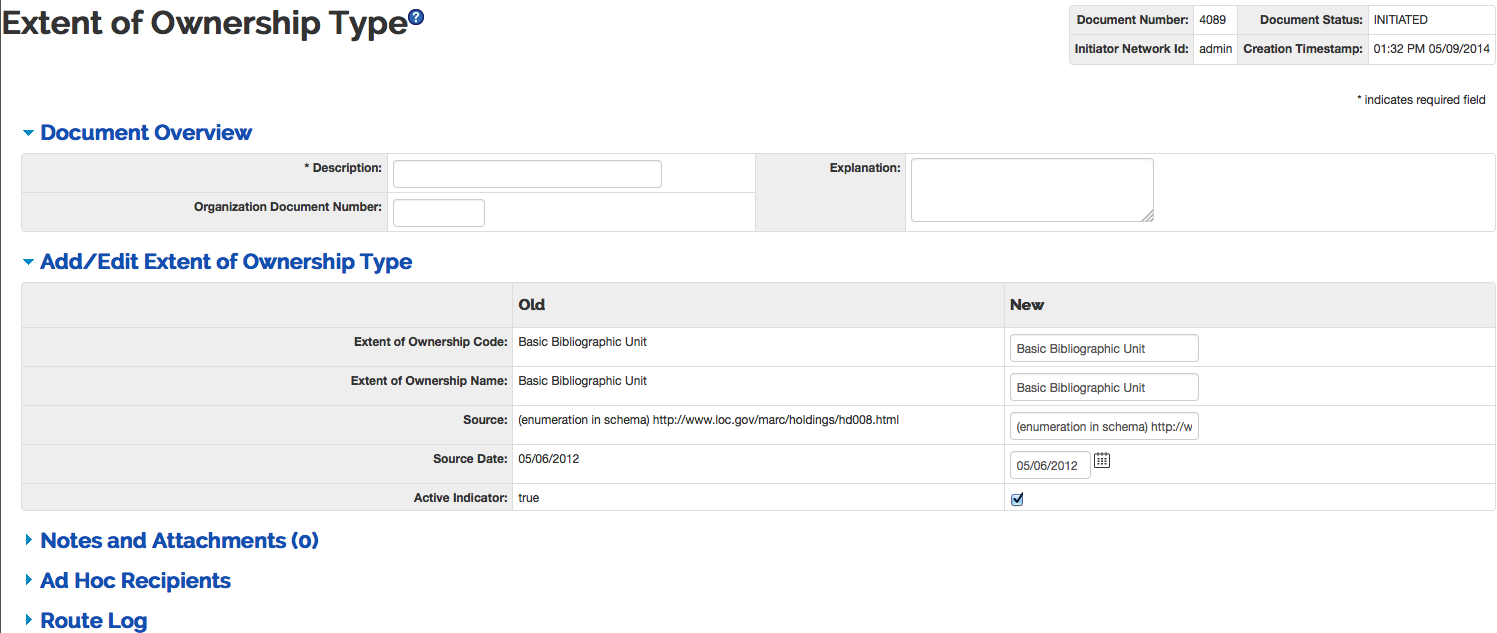Image resolution: width=1497 pixels, height=633 pixels.
Task: Expand Route Log using its triangle
Action: coord(28,621)
